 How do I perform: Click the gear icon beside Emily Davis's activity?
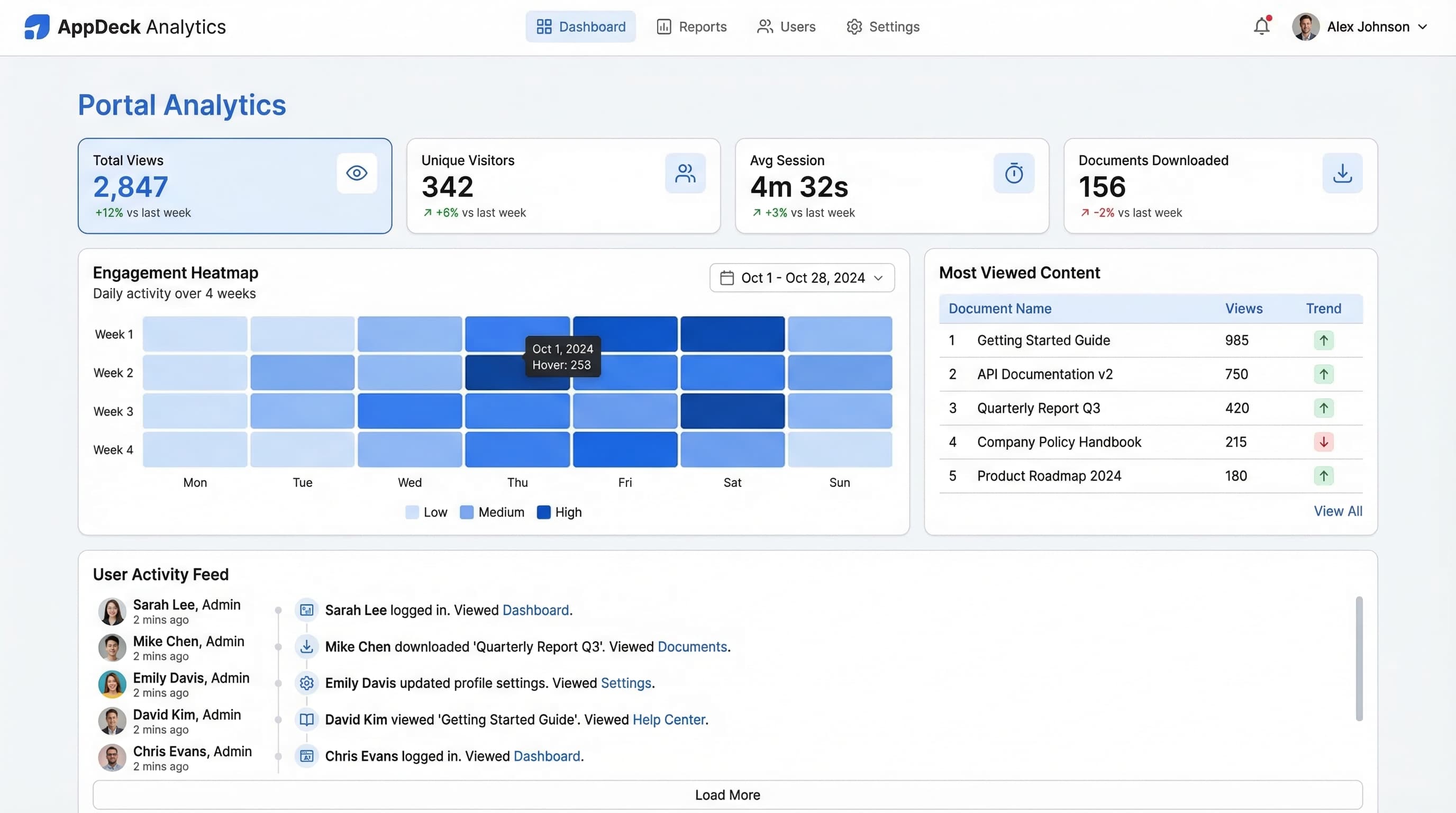tap(306, 683)
